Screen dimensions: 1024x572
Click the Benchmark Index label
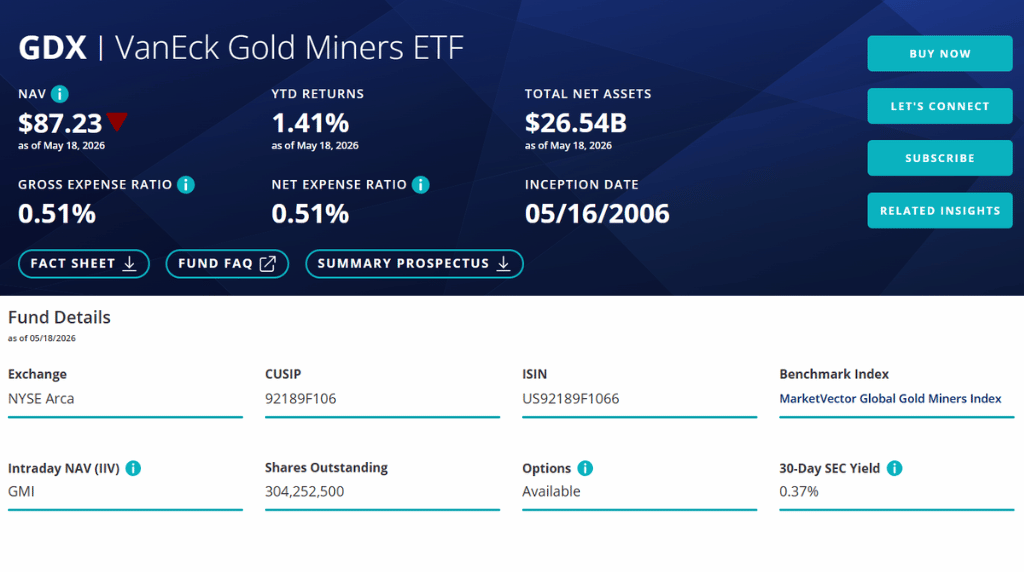click(834, 374)
